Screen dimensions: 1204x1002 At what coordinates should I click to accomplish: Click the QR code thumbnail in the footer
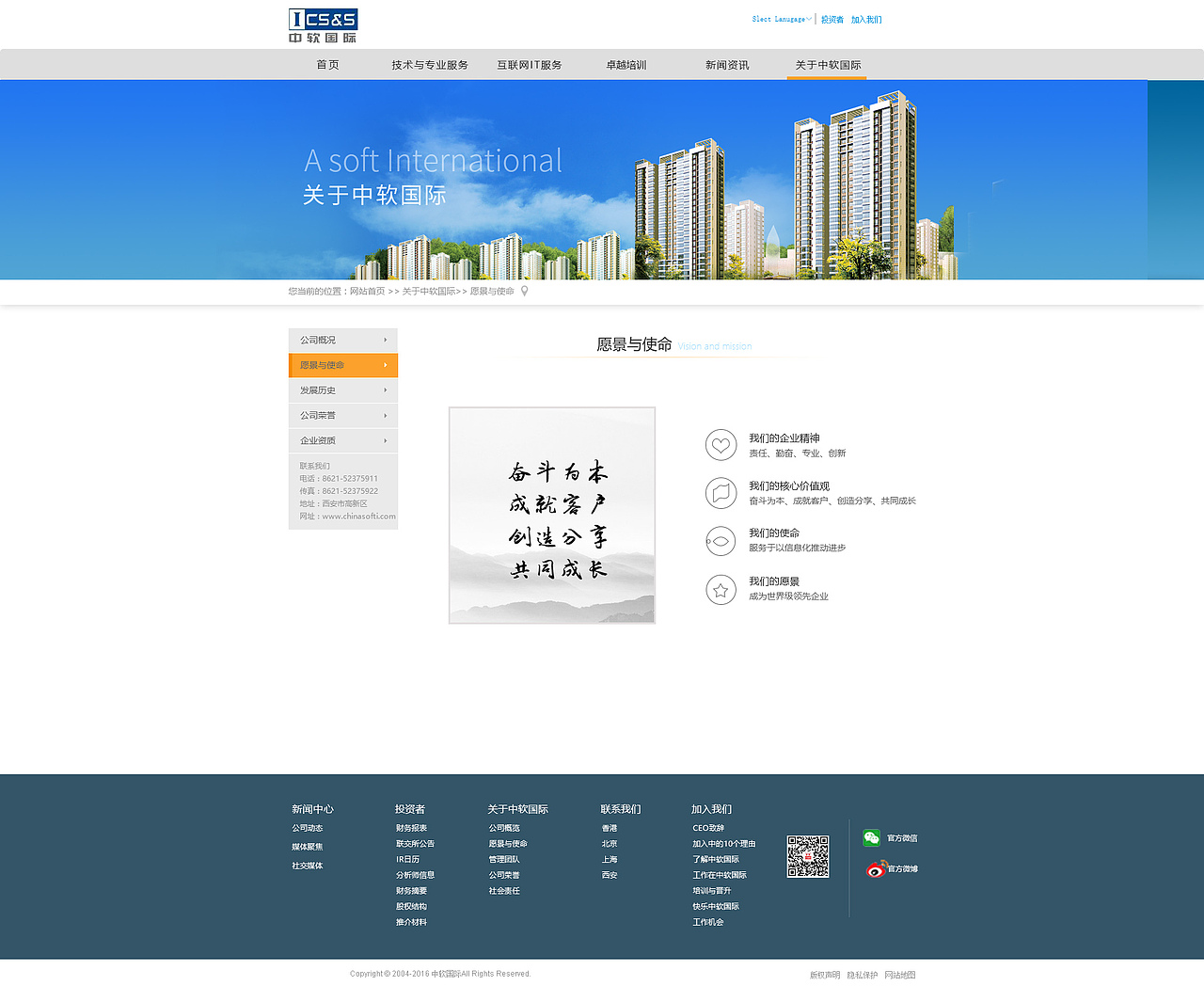pos(808,856)
